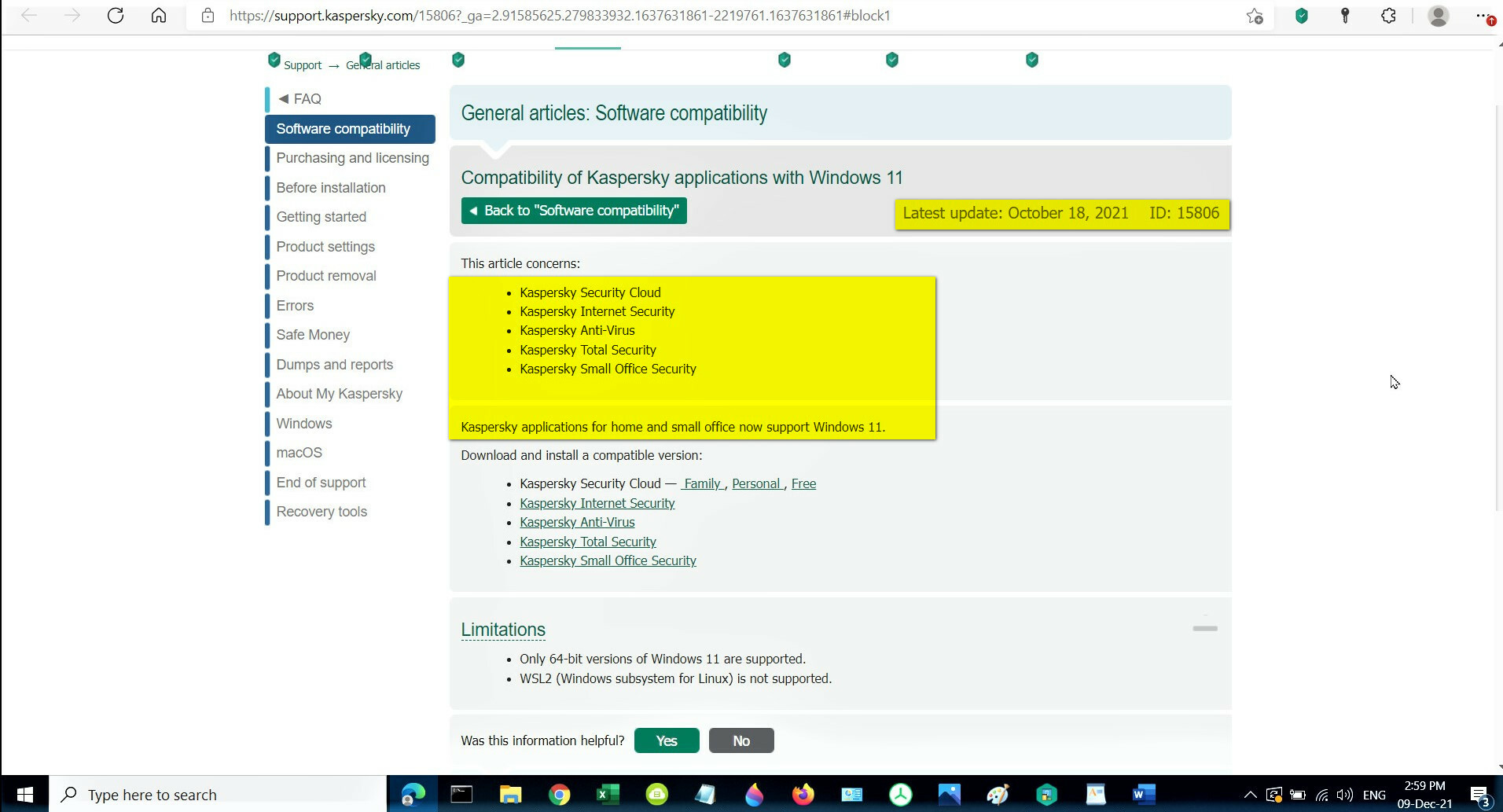Viewport: 1503px width, 812px height.
Task: Go to the browser home page
Action: 159,16
